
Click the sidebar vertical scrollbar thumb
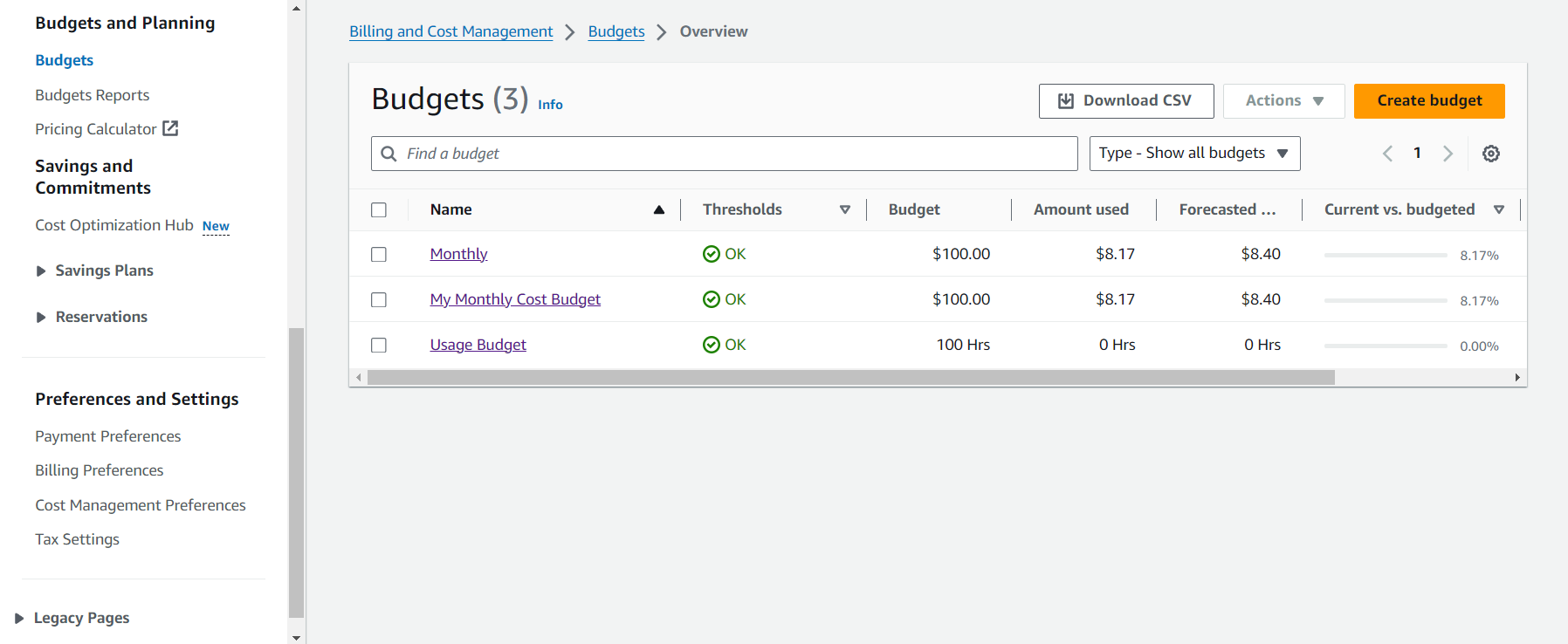tap(296, 472)
